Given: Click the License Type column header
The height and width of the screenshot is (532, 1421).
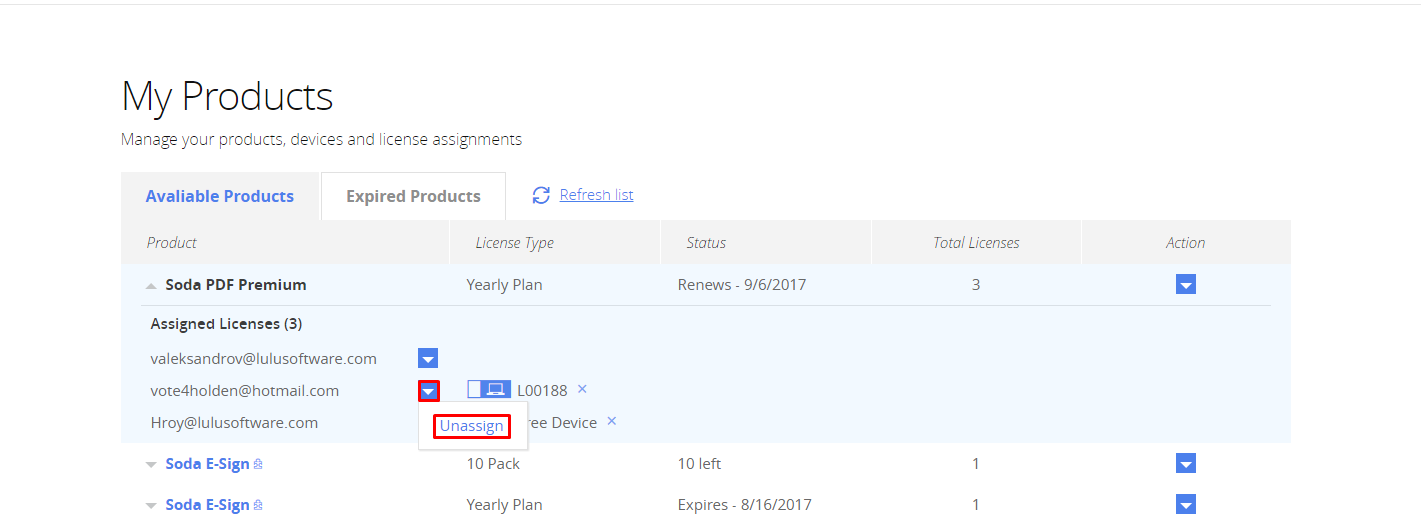Looking at the screenshot, I should click(x=514, y=243).
